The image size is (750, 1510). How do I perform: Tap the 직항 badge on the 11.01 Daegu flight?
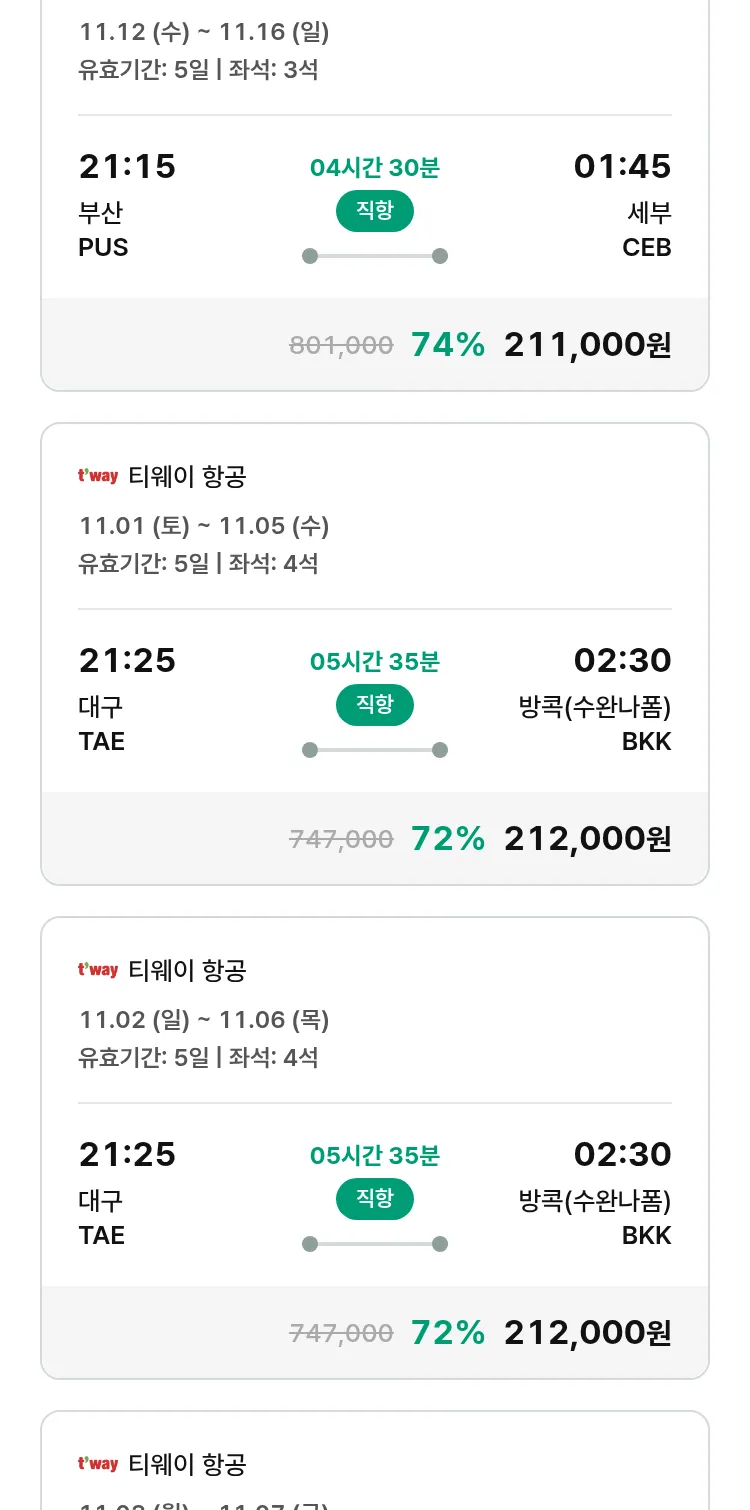coord(375,705)
